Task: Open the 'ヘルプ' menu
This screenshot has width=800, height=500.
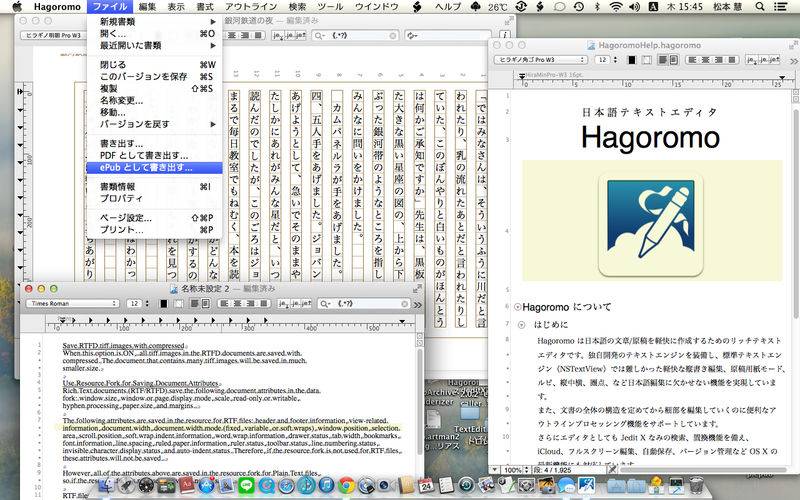Action: tap(448, 7)
